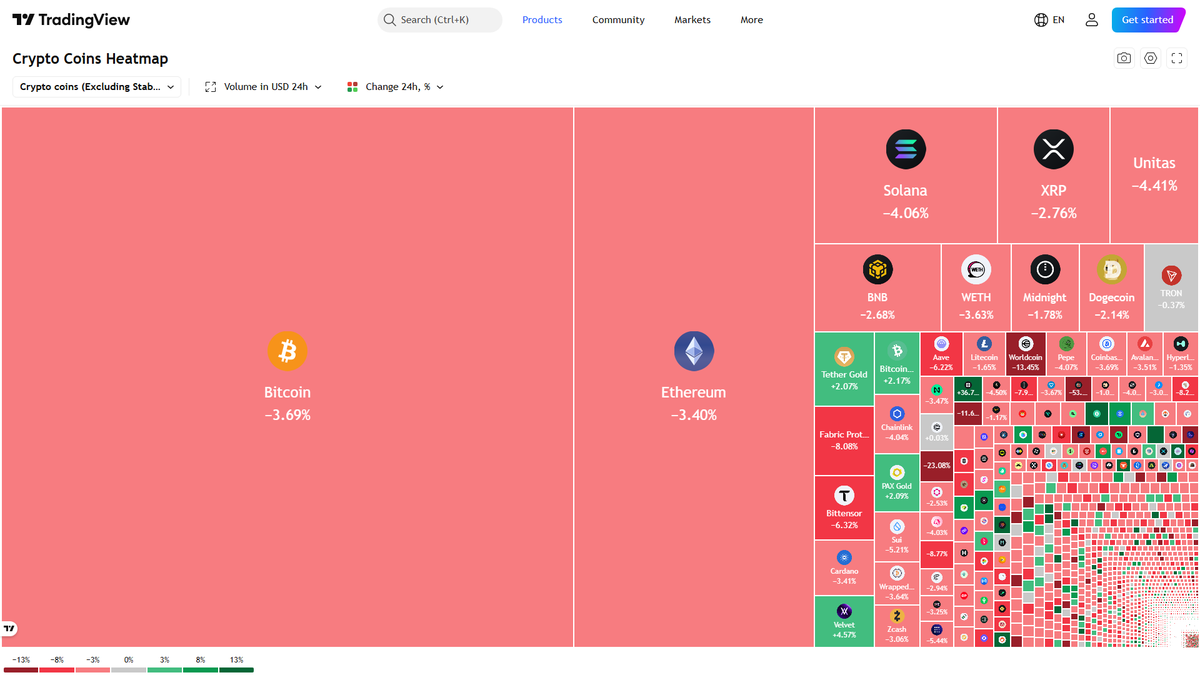Click the WETH logo icon

click(976, 269)
